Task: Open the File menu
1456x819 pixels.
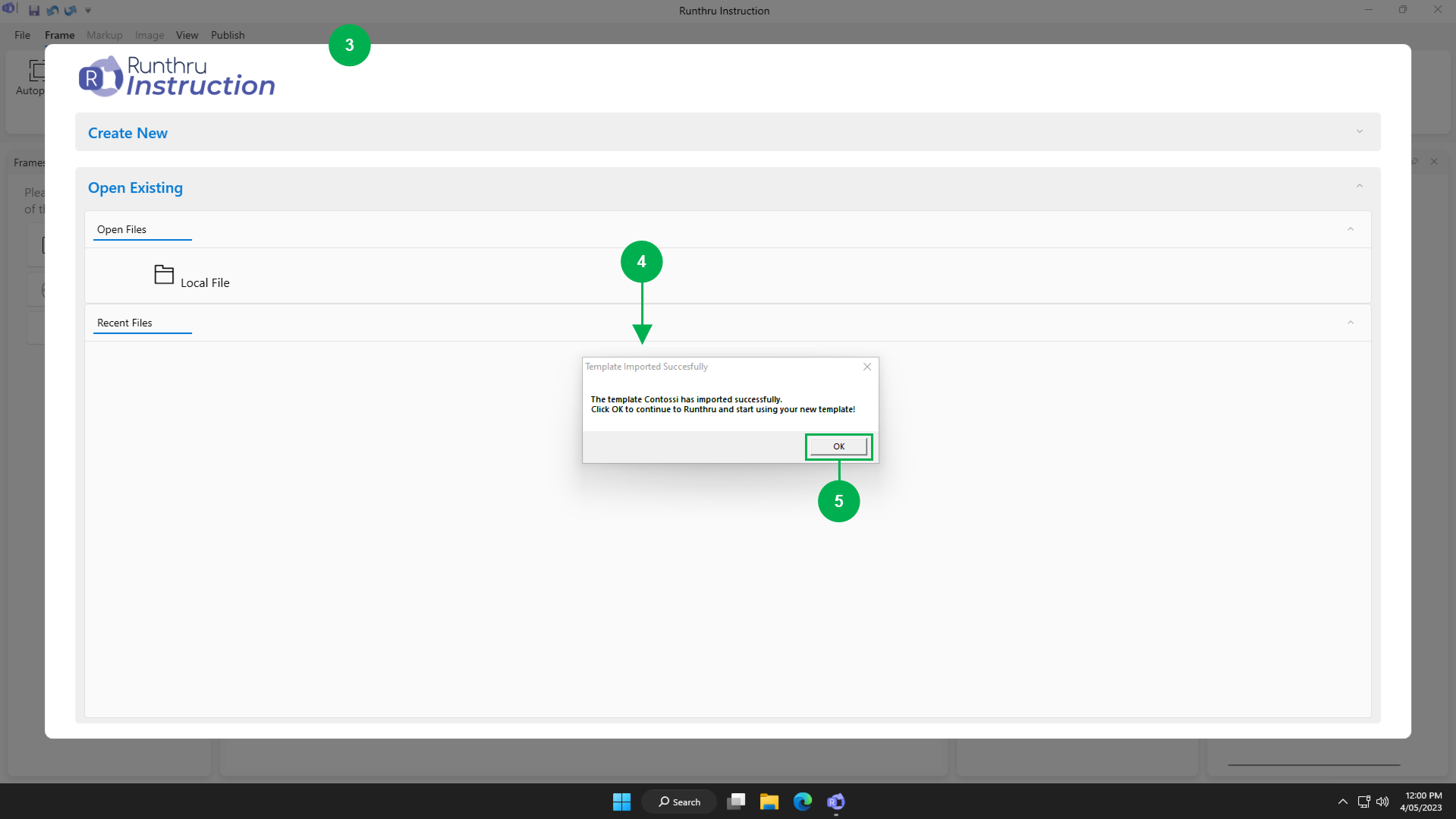Action: (x=22, y=35)
